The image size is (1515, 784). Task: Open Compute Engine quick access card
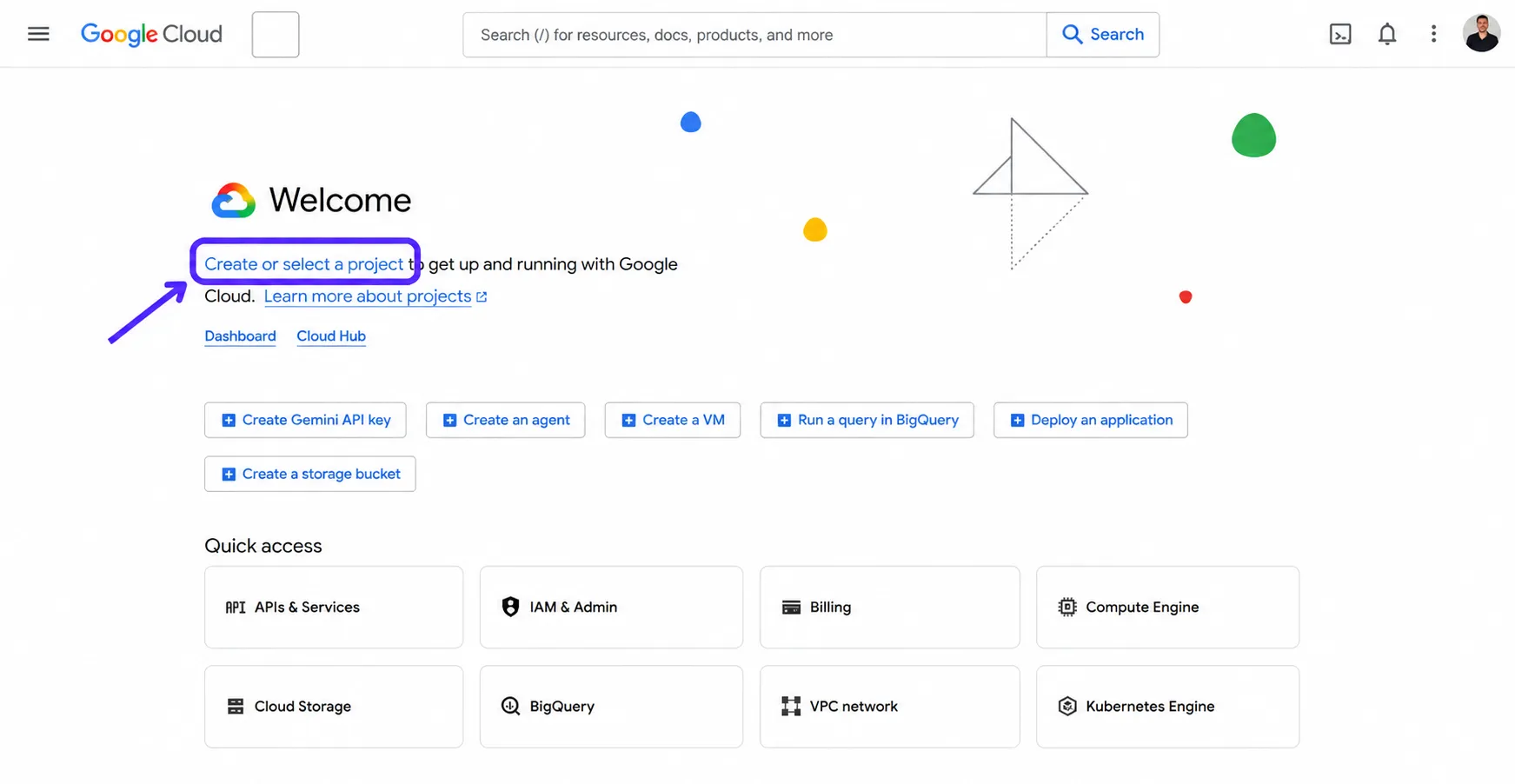point(1167,608)
